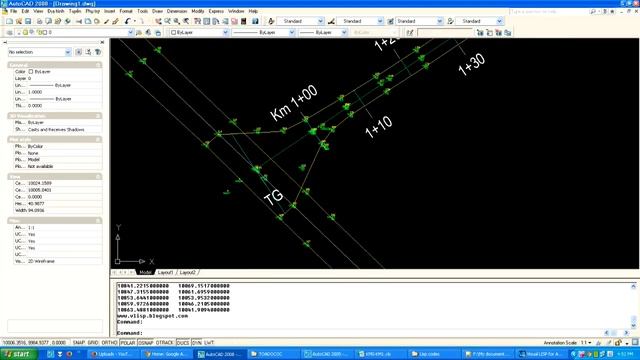Screen dimensions: 640x360
Task: Click the Help question mark icon
Action: pyautogui.click(x=255, y=21)
